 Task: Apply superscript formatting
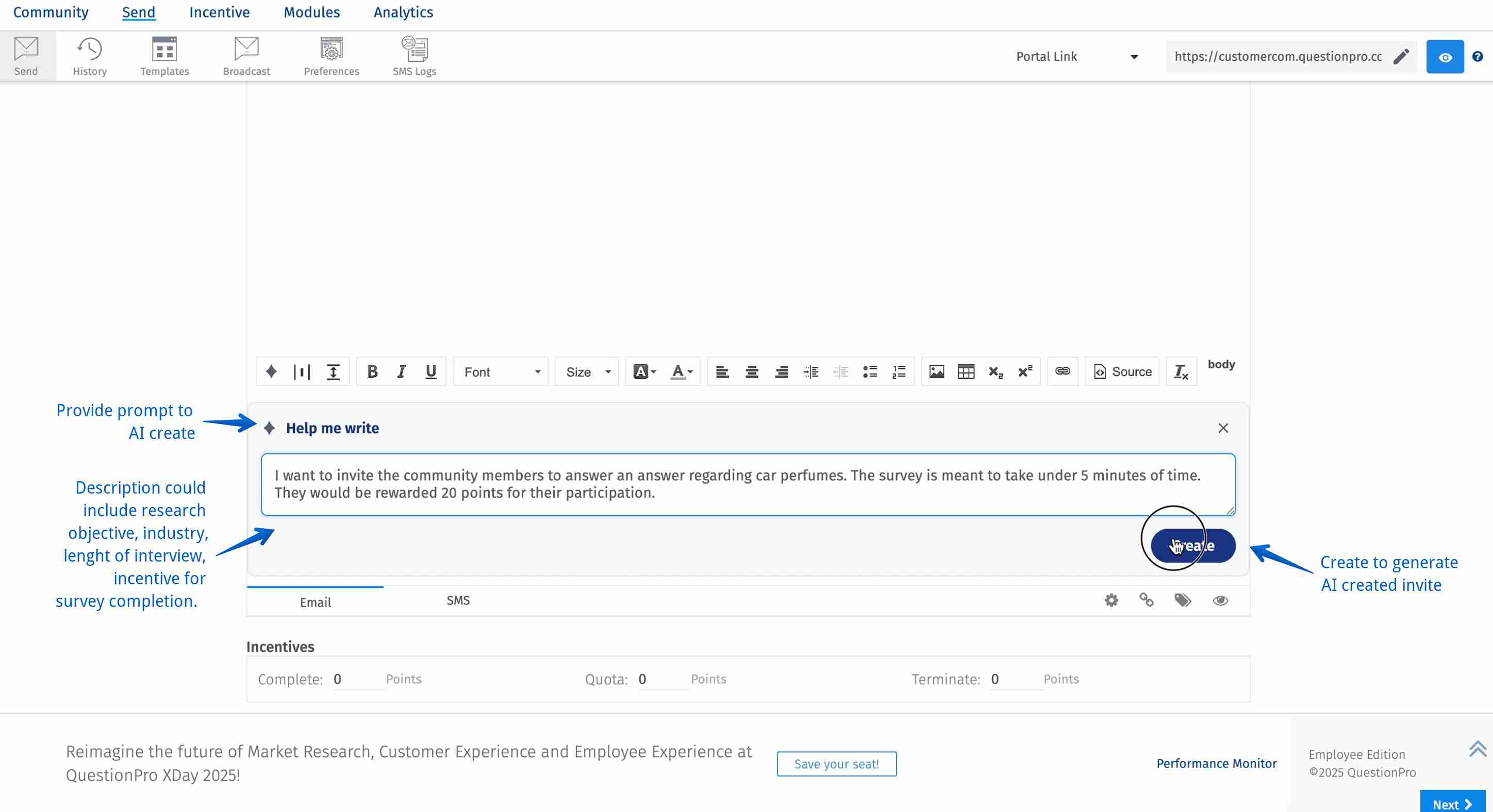(x=1025, y=371)
